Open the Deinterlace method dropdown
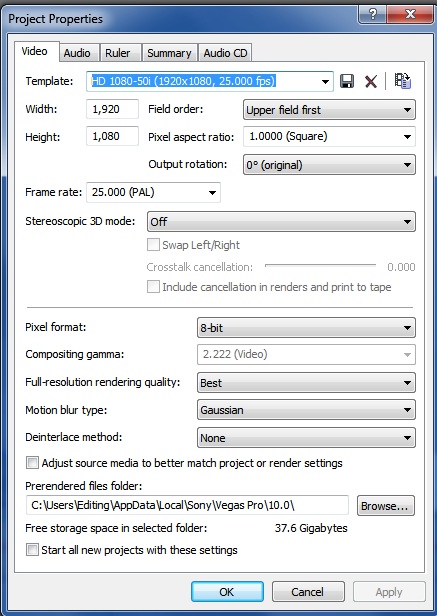The height and width of the screenshot is (616, 437). 306,438
